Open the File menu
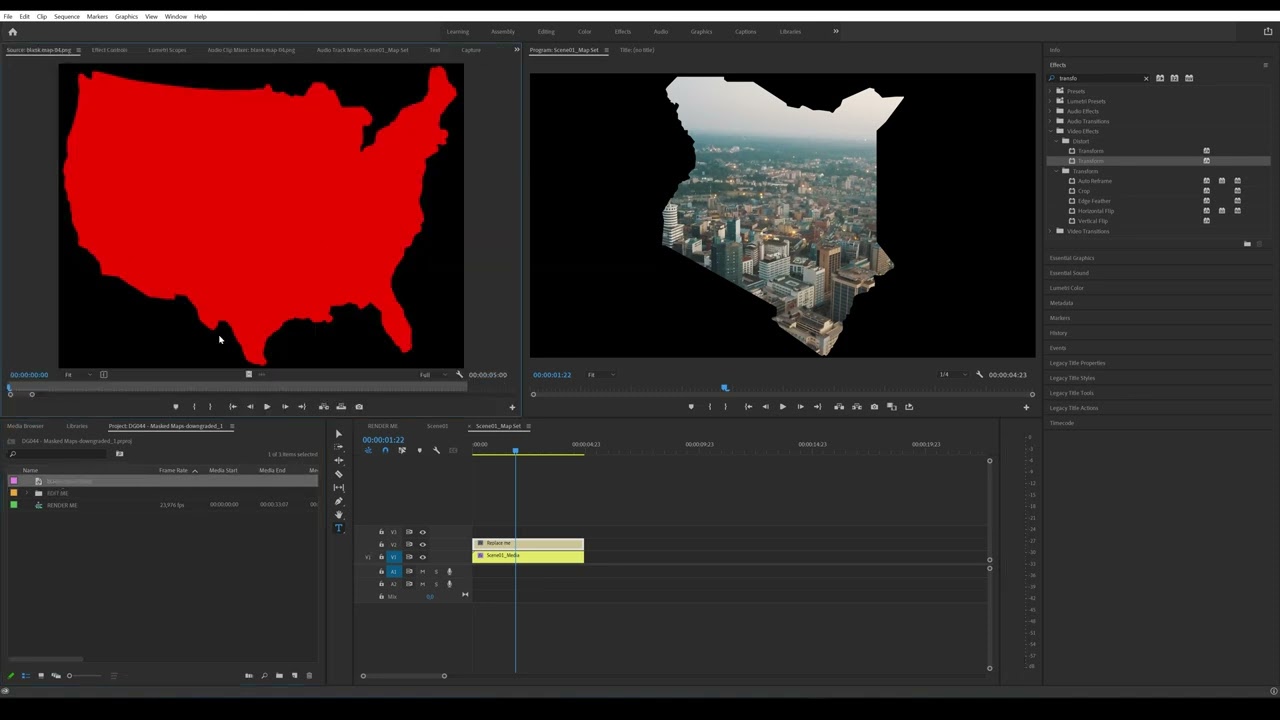Image resolution: width=1280 pixels, height=720 pixels. pyautogui.click(x=8, y=16)
